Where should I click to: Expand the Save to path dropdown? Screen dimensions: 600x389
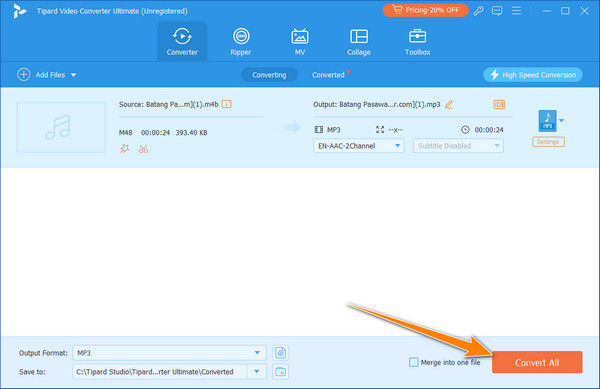pyautogui.click(x=257, y=371)
